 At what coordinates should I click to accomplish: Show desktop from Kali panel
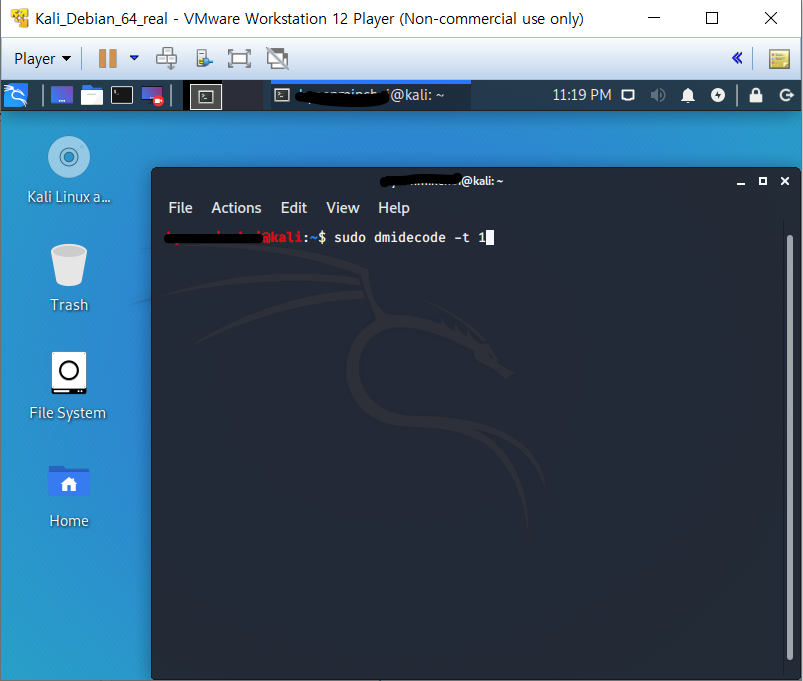(x=61, y=95)
